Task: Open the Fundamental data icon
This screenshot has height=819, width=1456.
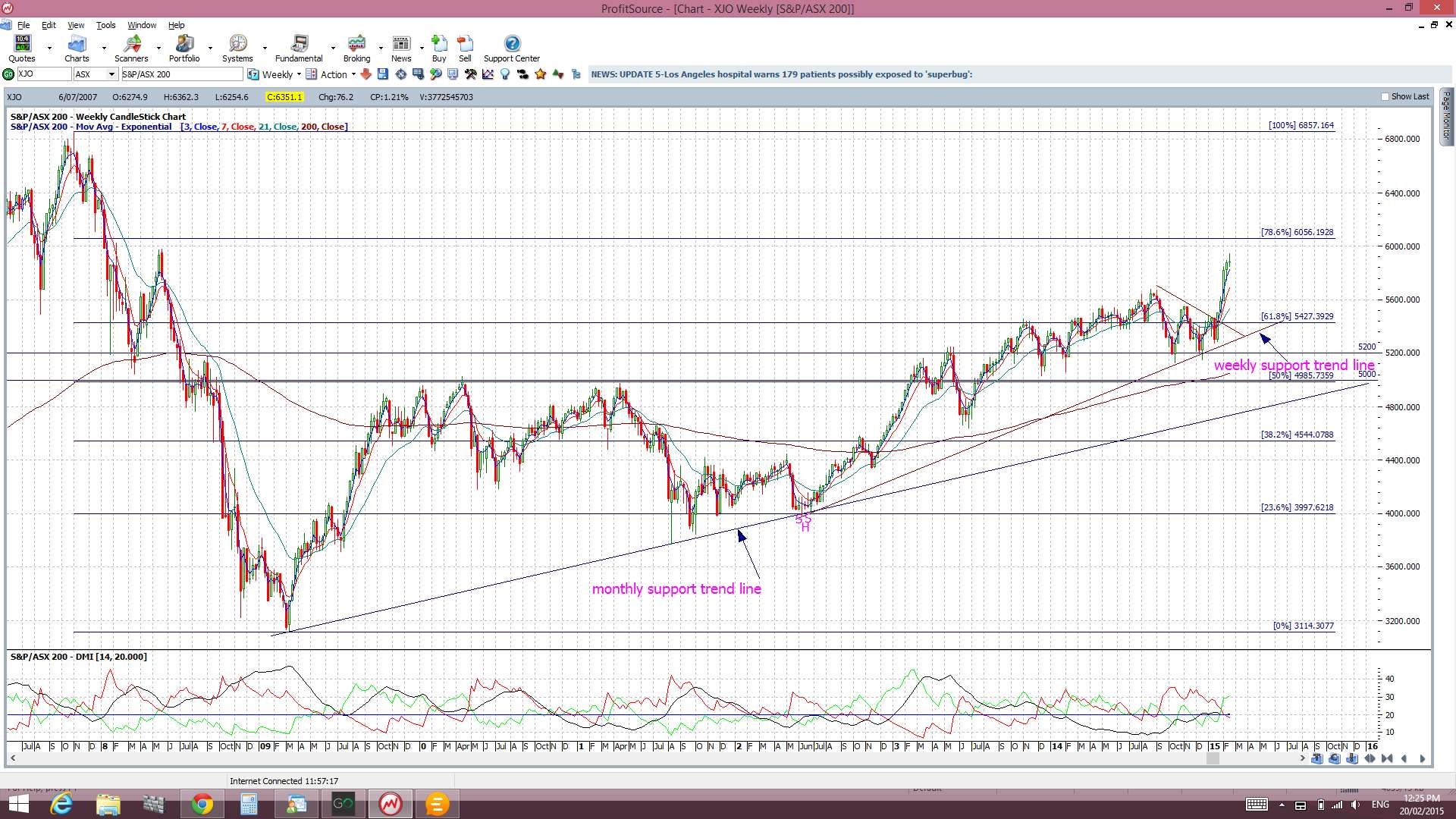Action: pyautogui.click(x=300, y=43)
